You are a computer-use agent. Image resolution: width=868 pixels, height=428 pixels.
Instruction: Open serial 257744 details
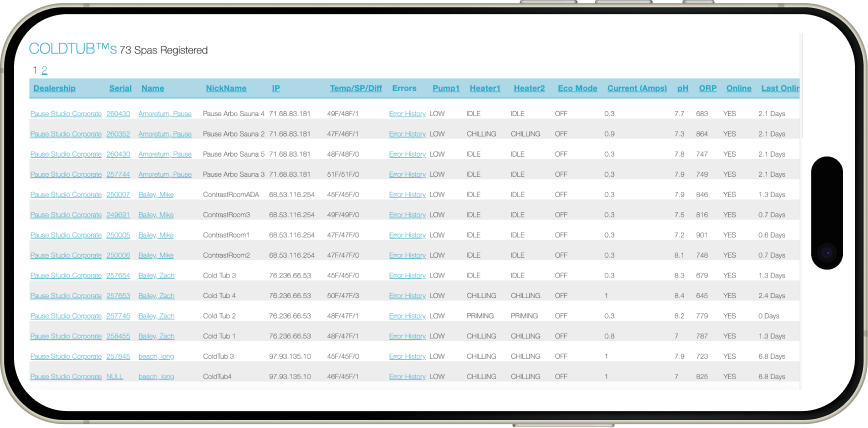118,174
